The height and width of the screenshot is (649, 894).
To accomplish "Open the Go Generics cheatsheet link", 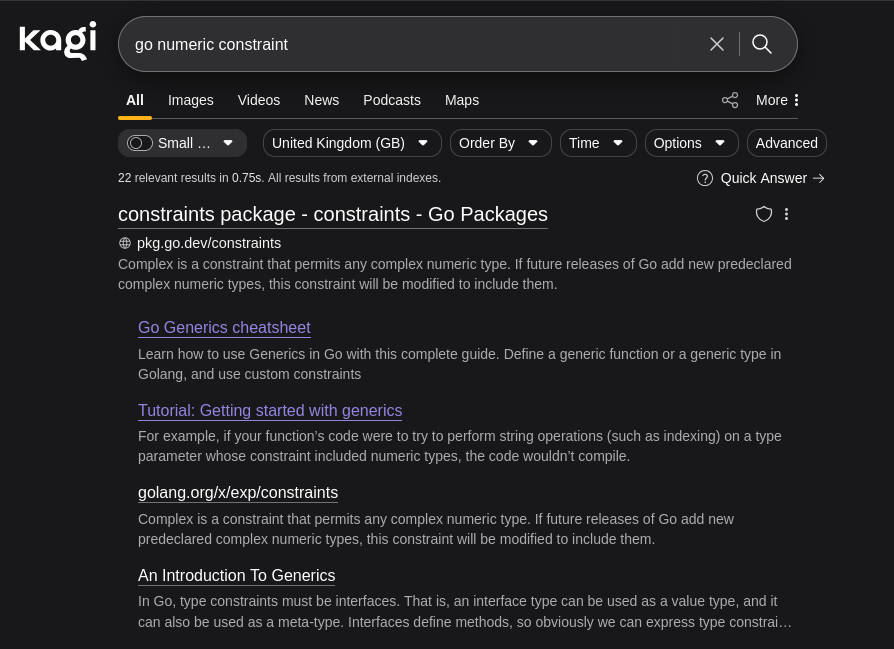I will click(224, 328).
